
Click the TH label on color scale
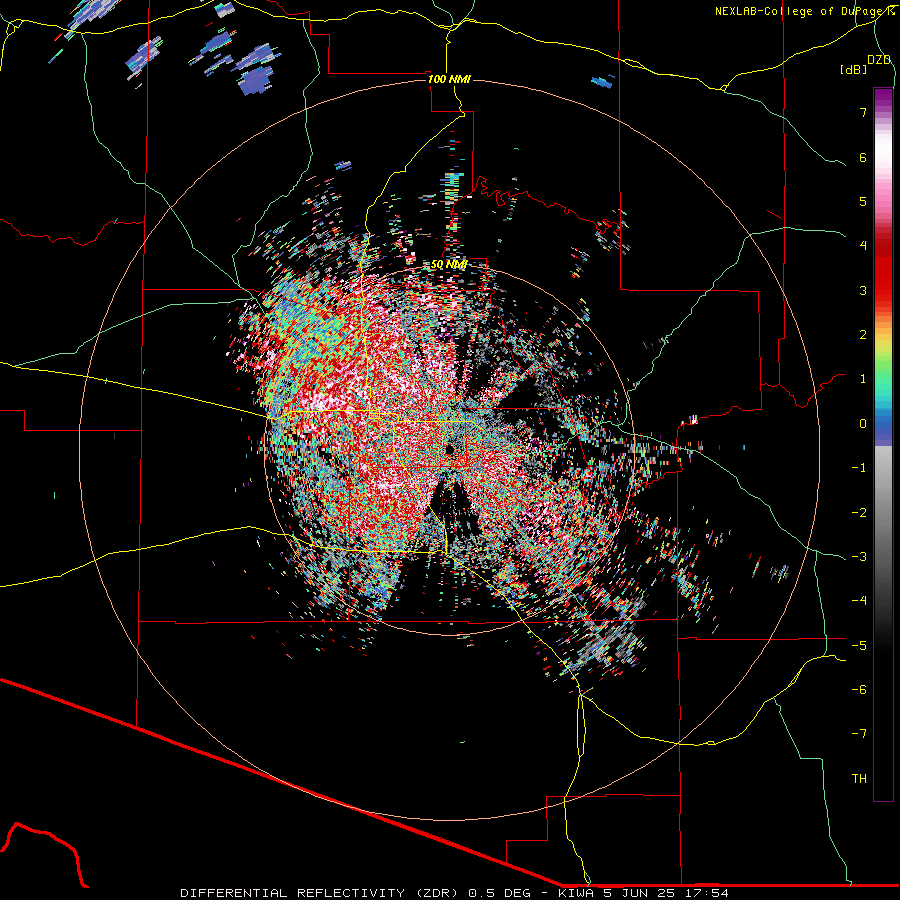coord(859,779)
